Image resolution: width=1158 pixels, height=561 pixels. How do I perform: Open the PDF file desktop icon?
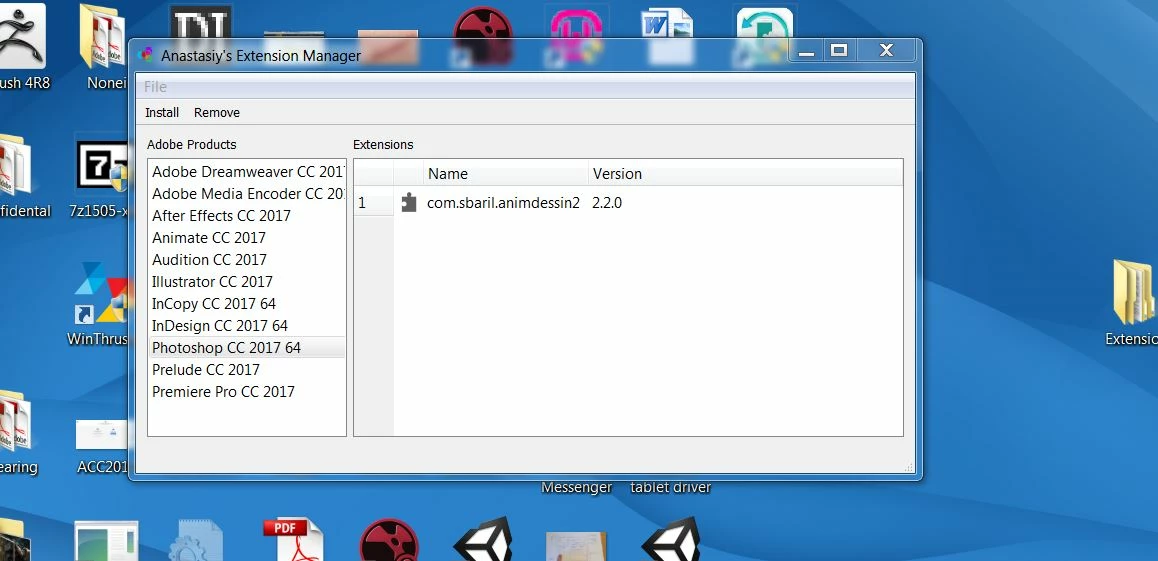[x=294, y=540]
